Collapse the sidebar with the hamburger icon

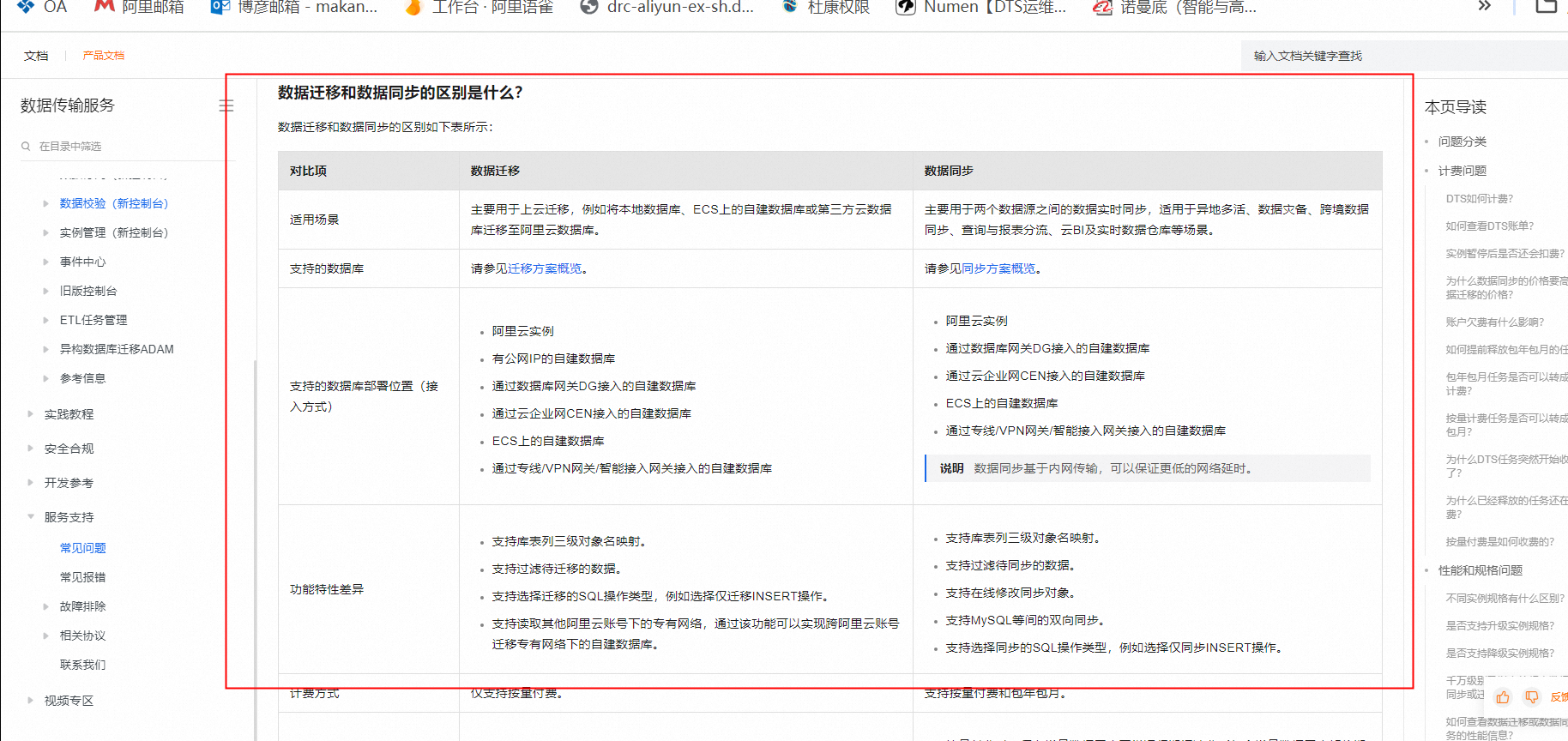tap(226, 105)
